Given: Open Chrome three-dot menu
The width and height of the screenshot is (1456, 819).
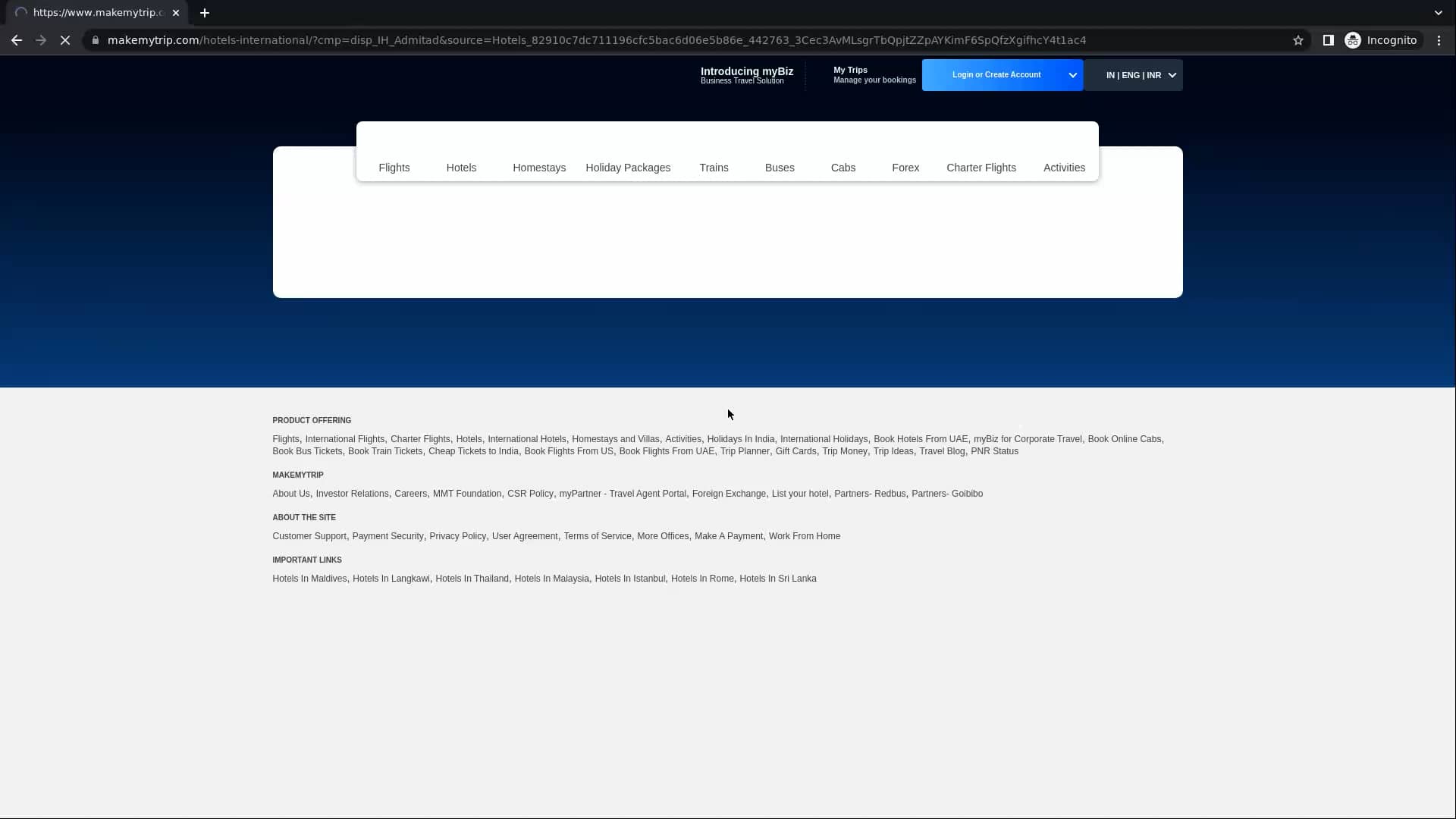Looking at the screenshot, I should 1439,40.
